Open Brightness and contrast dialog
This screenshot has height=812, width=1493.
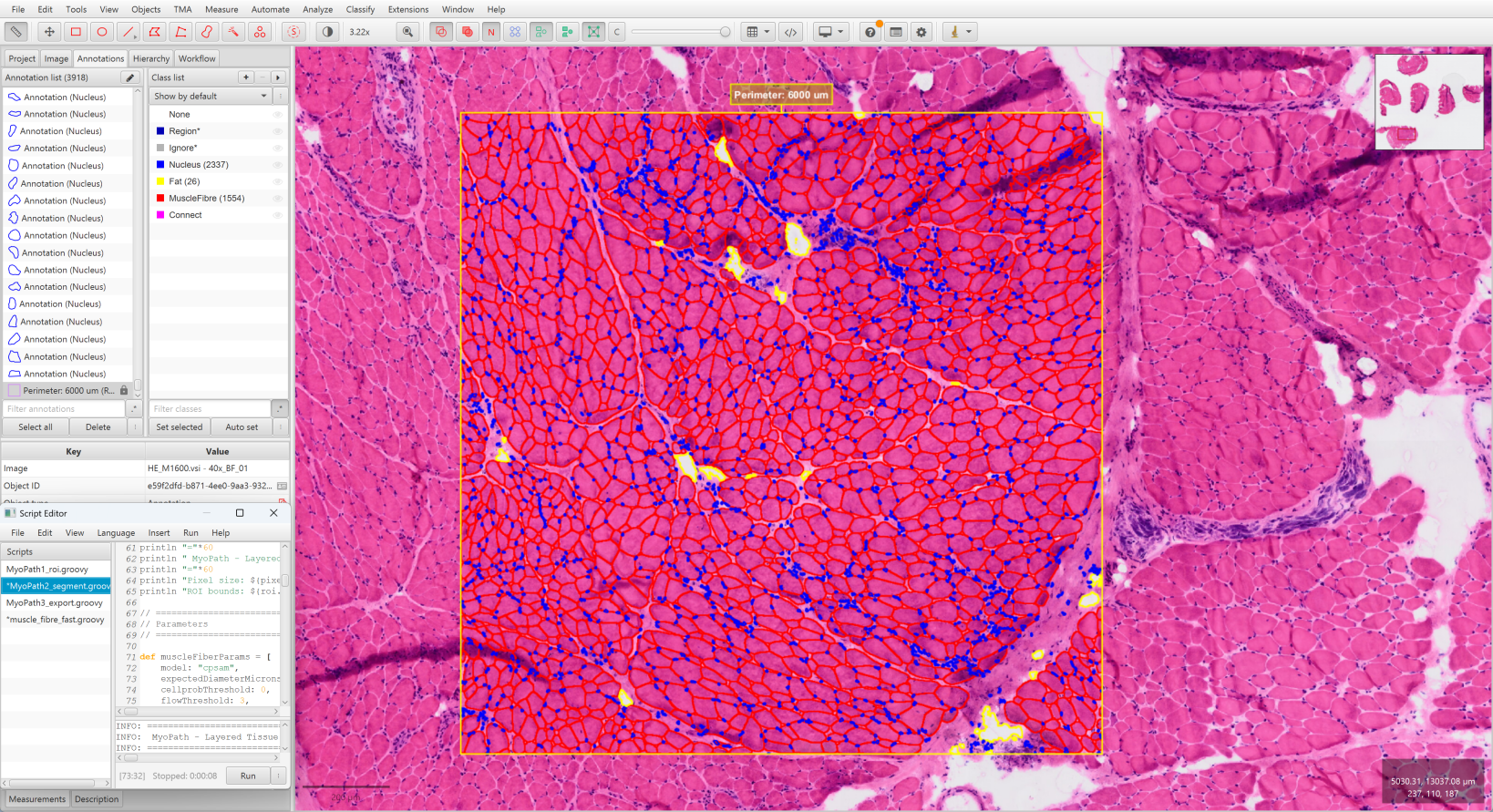328,32
